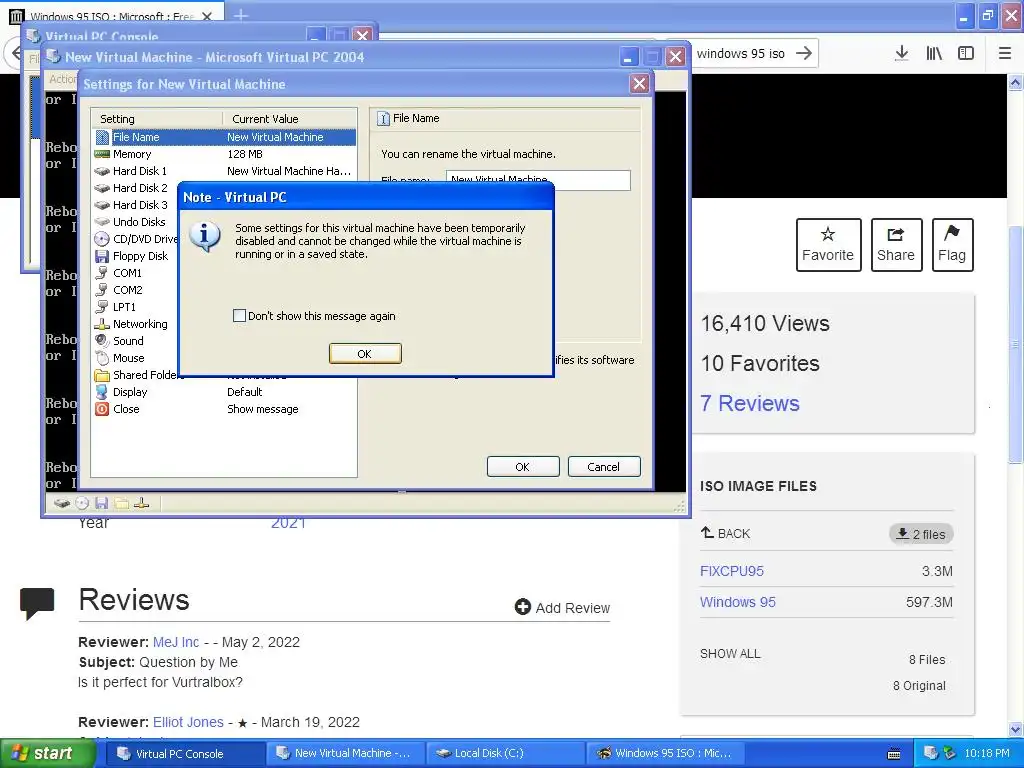Screen dimensions: 1024x768
Task: Open the browser library icon
Action: [935, 54]
